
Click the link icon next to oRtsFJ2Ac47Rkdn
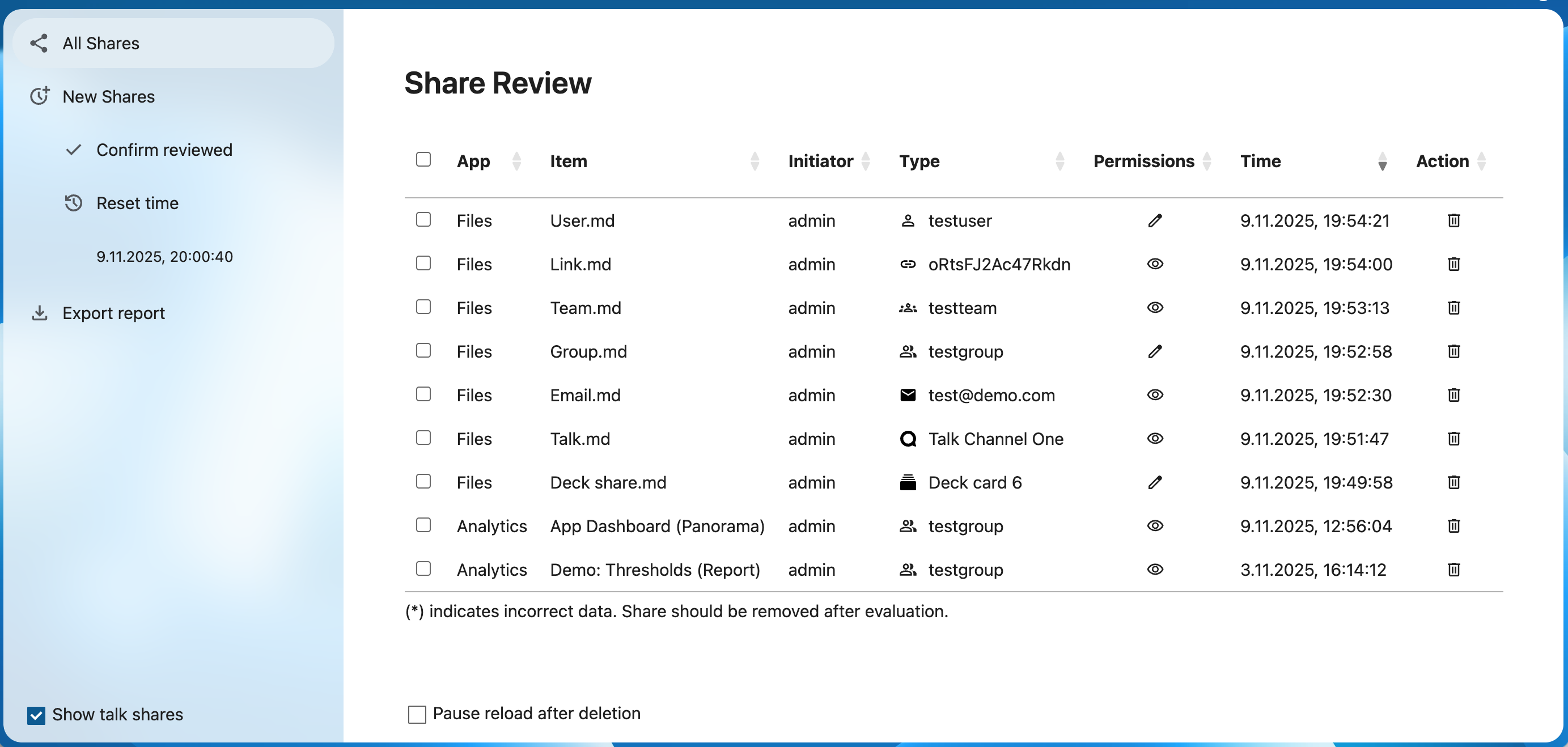click(907, 264)
